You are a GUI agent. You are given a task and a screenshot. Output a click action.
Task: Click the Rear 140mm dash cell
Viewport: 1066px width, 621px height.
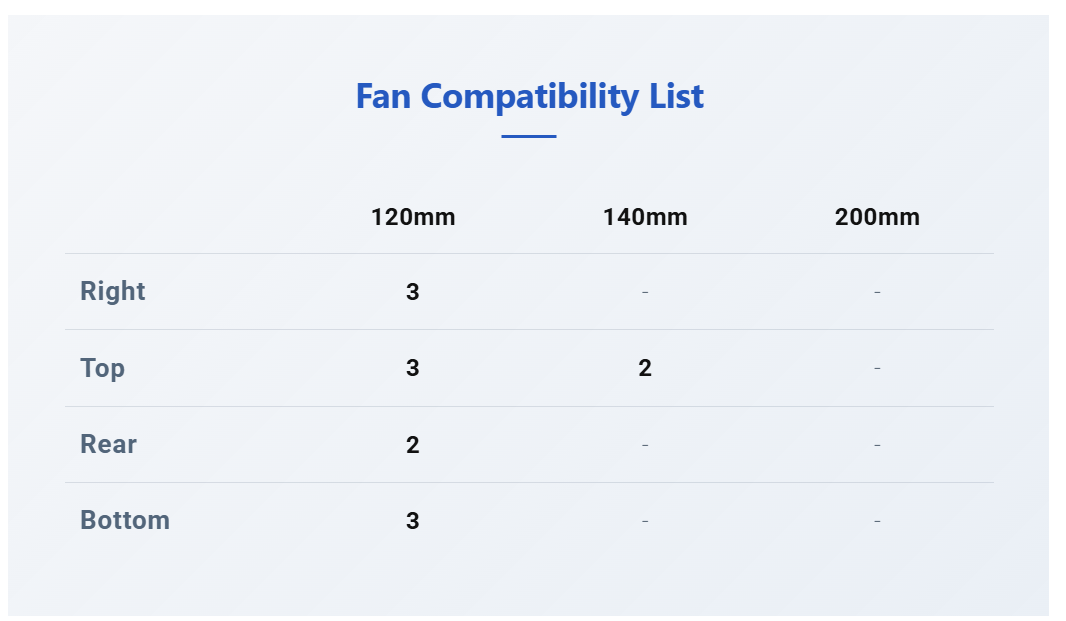[x=645, y=445]
